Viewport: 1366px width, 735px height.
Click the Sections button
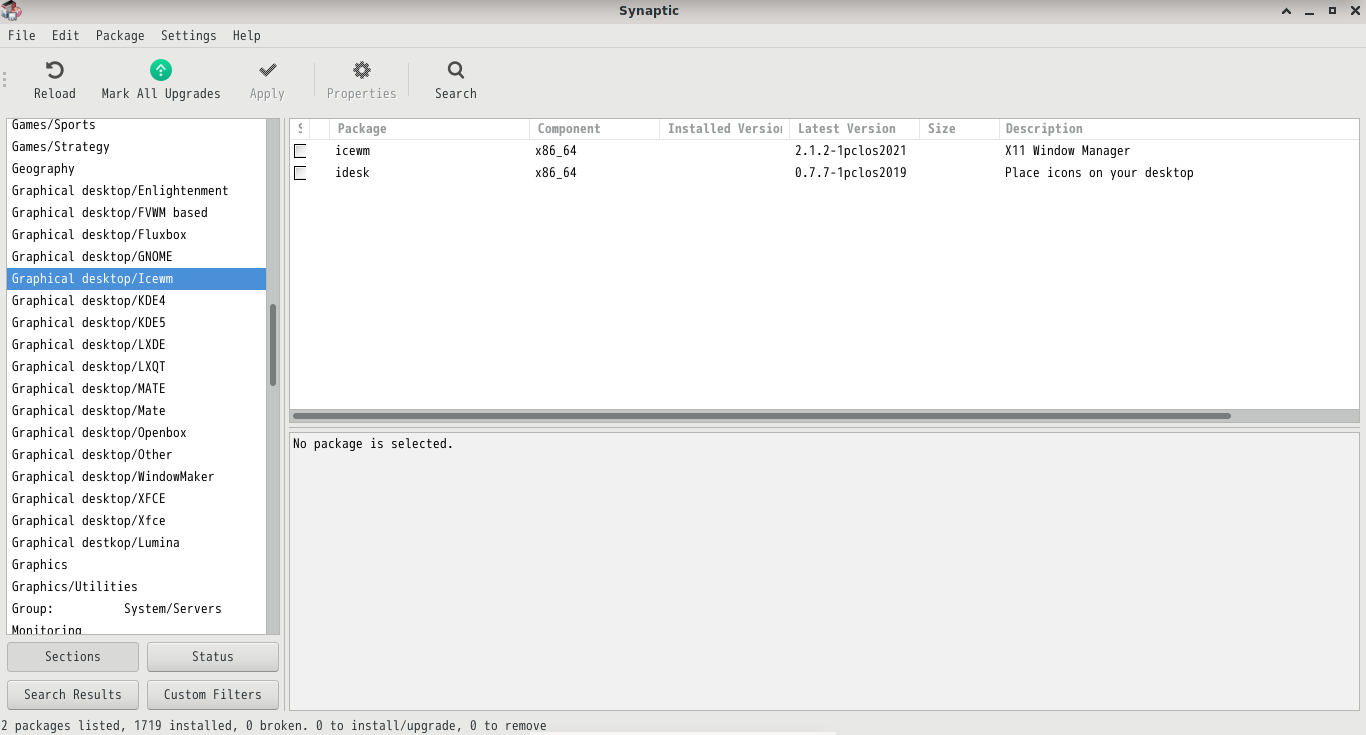73,657
